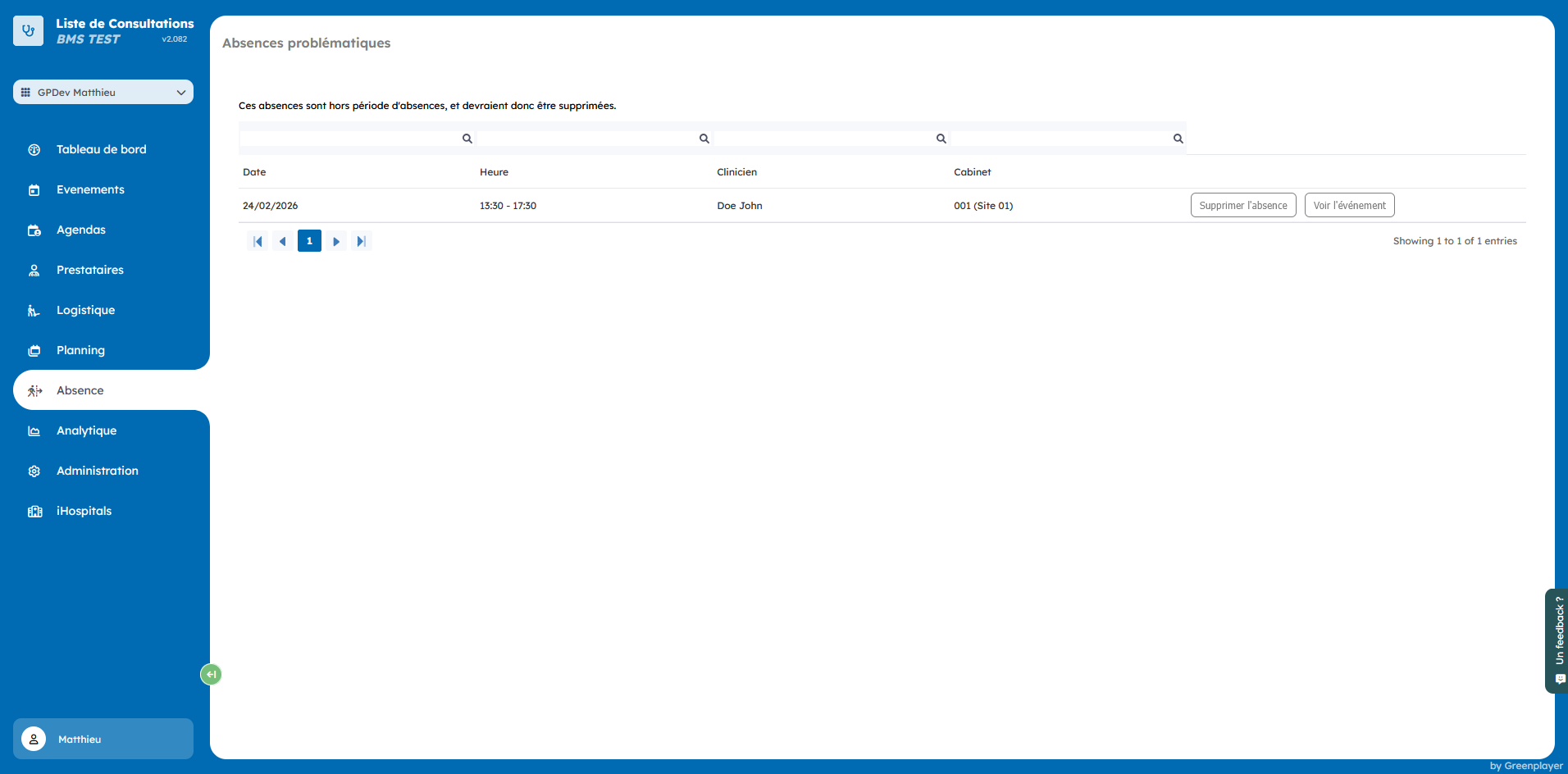1568x774 pixels.
Task: Click the Analytique chart icon
Action: (x=34, y=431)
